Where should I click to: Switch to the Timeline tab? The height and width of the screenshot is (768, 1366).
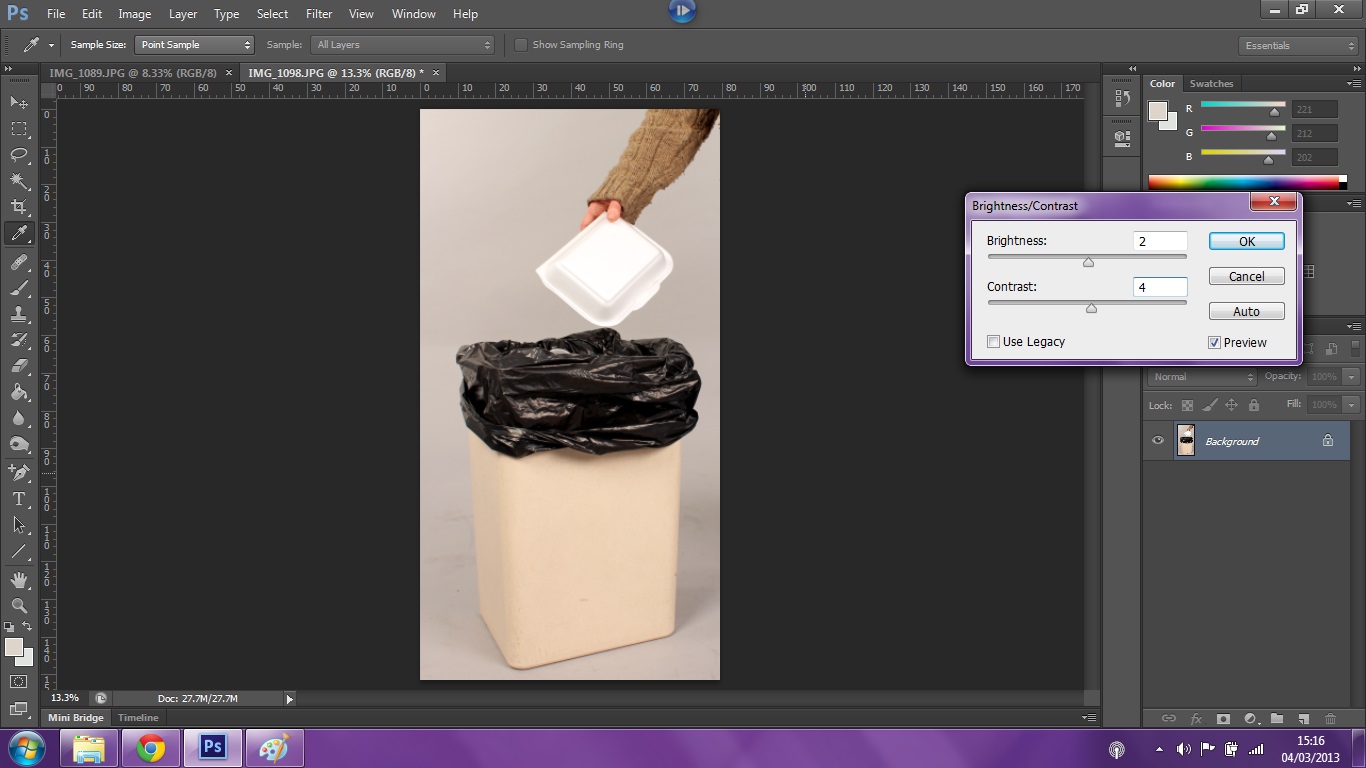click(x=138, y=718)
